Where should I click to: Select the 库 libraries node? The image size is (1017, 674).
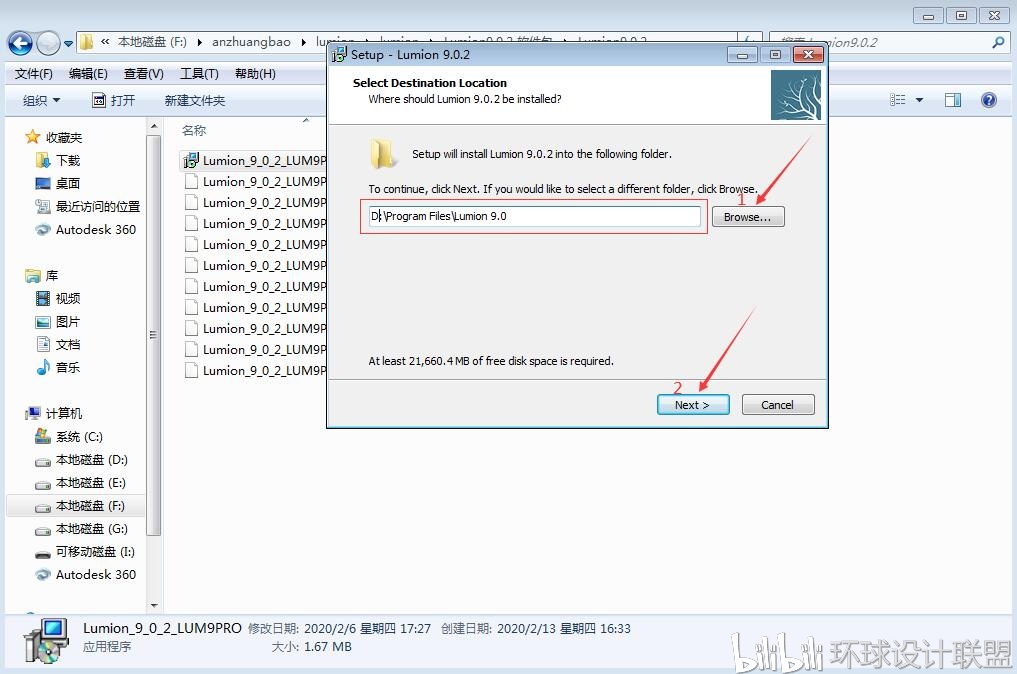click(51, 276)
